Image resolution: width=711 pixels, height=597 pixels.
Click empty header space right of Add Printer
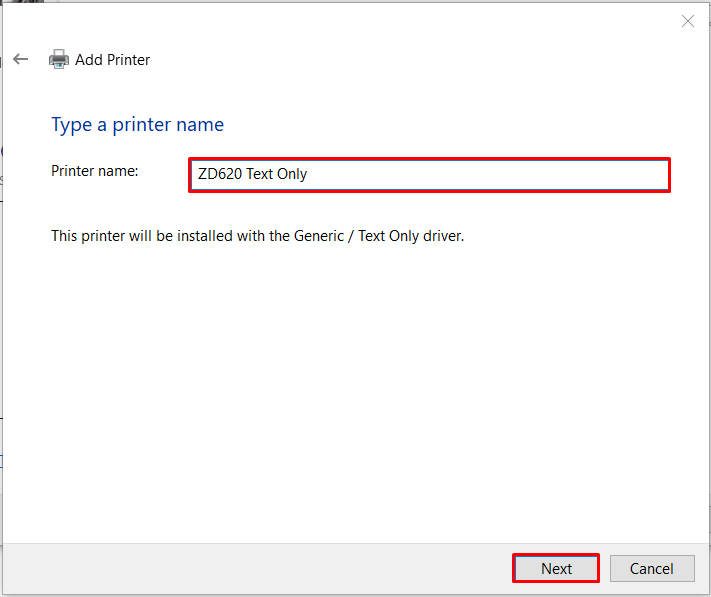pyautogui.click(x=408, y=60)
